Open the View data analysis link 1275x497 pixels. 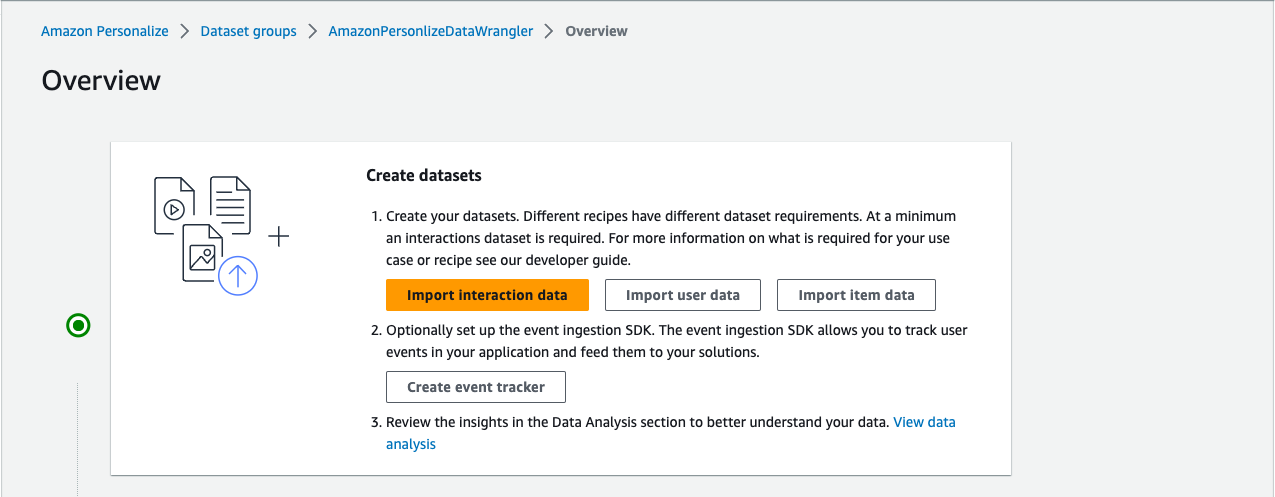point(923,422)
